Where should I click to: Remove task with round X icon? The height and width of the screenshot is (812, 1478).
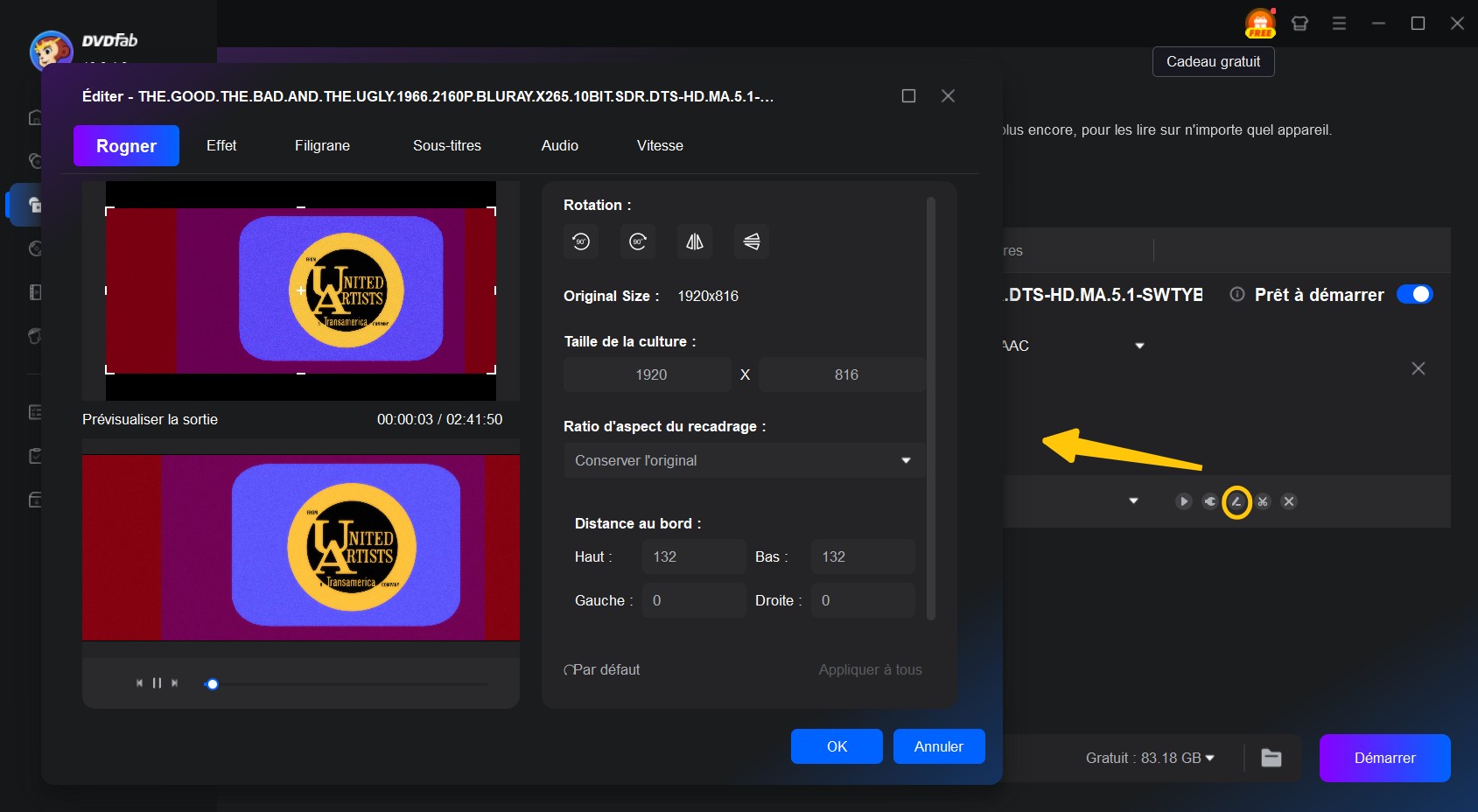tap(1289, 501)
